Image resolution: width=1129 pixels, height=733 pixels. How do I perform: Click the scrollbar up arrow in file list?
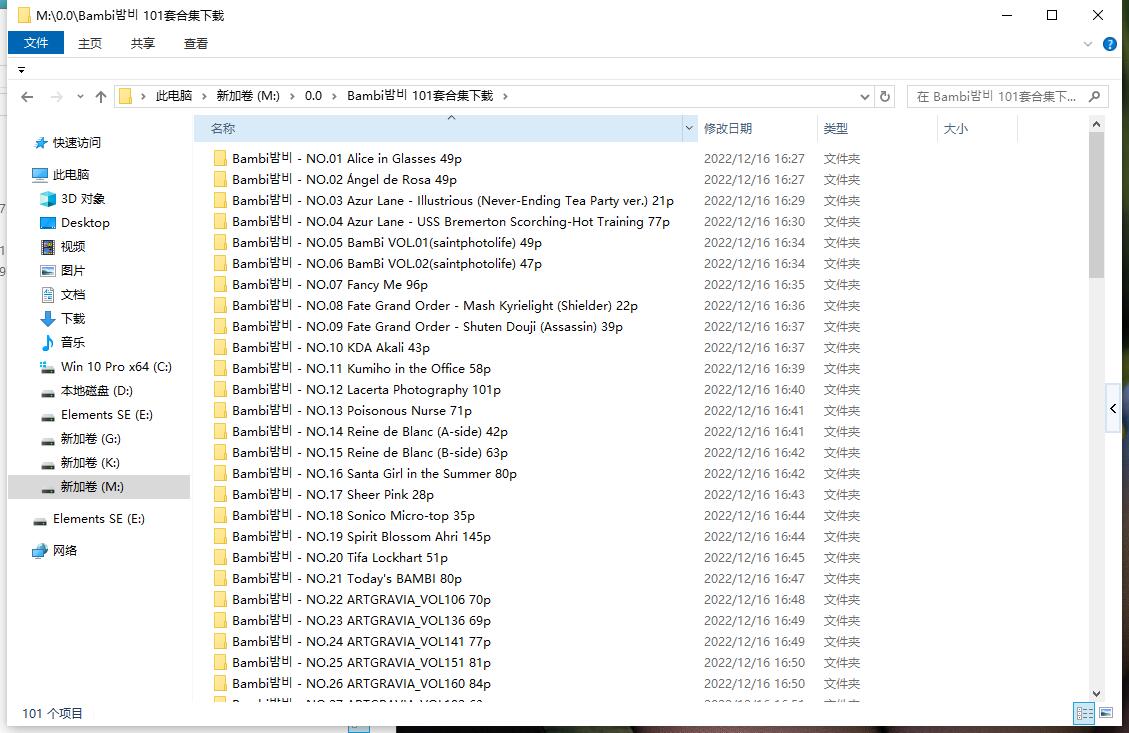pos(1096,124)
